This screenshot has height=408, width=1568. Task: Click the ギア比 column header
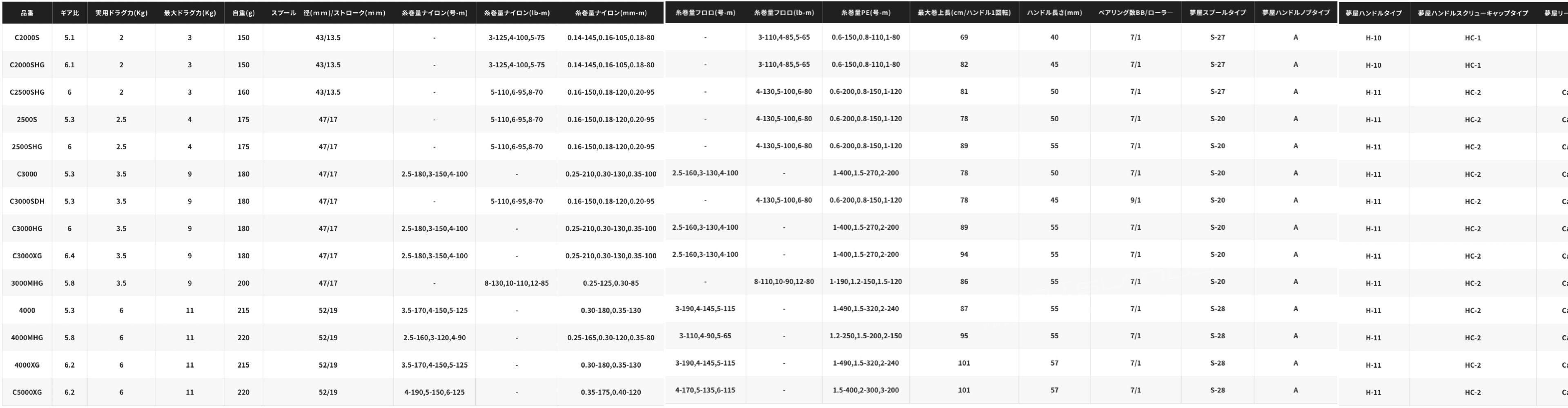click(x=69, y=13)
